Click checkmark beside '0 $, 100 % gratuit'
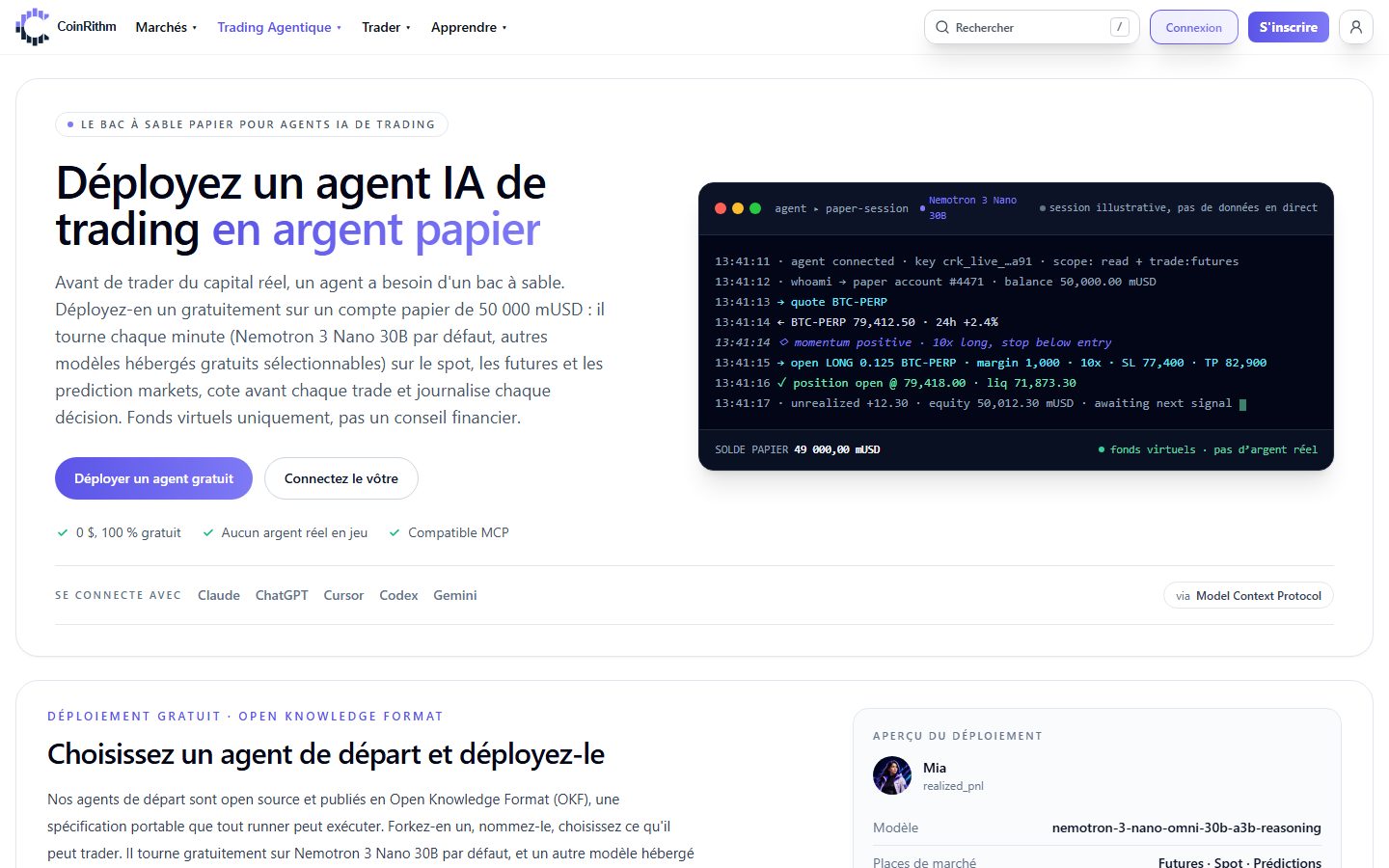The width and height of the screenshot is (1389, 868). (63, 532)
